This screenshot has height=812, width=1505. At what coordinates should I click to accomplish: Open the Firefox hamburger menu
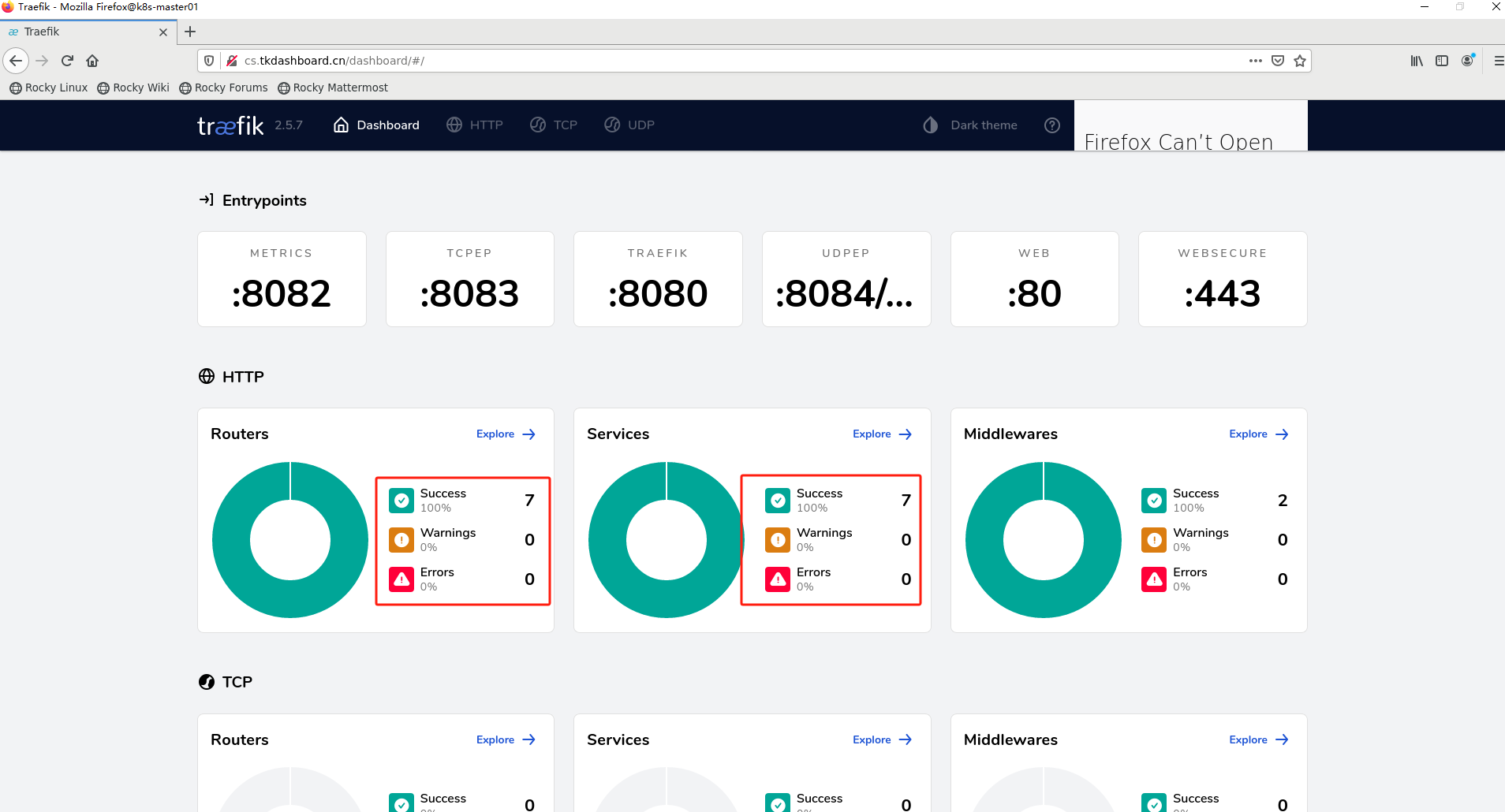[1499, 61]
